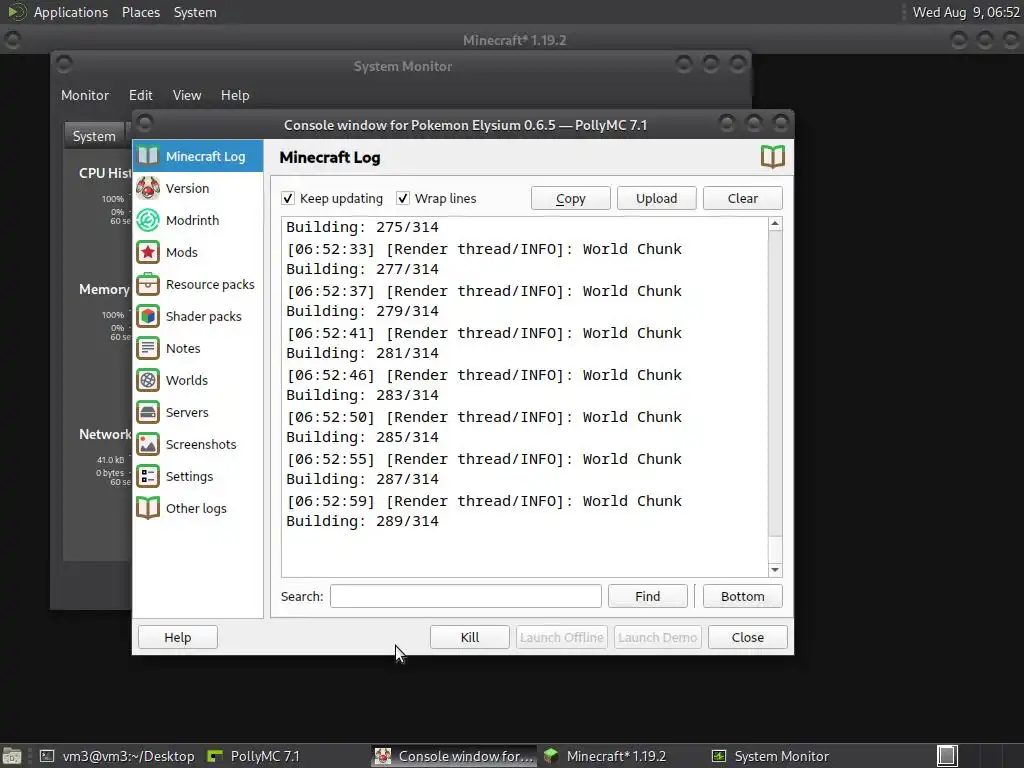The image size is (1024, 768).
Task: Click the Help button in console window
Action: click(x=178, y=637)
